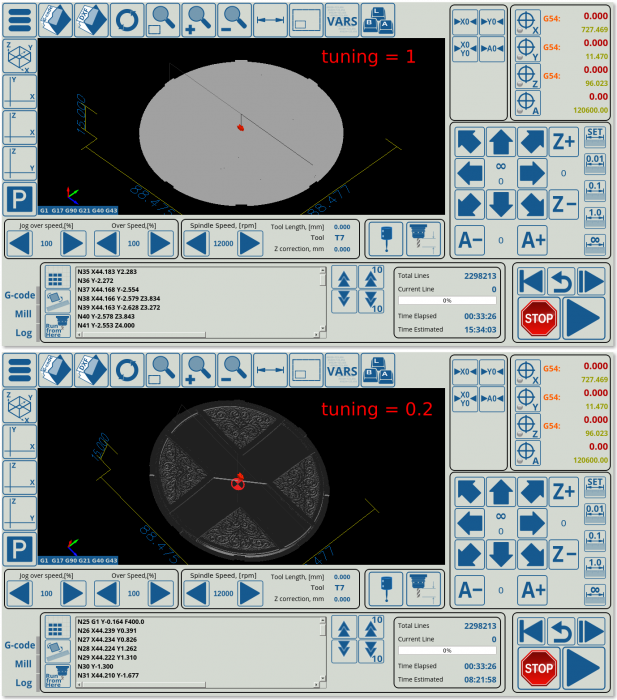Screen dimensions: 617x700
Task: Jog A- button in top panel
Action: (470, 240)
